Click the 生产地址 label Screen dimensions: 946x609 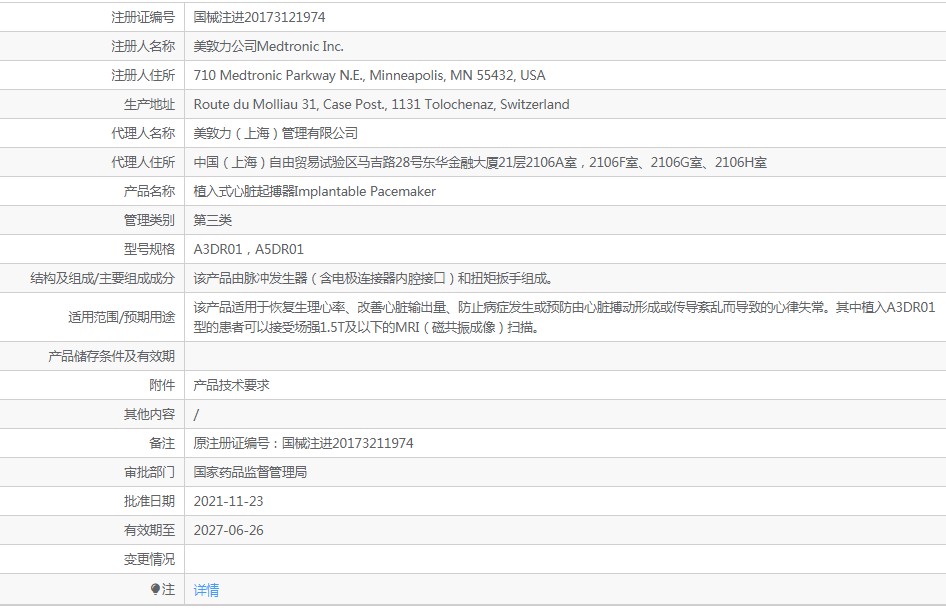pos(149,104)
